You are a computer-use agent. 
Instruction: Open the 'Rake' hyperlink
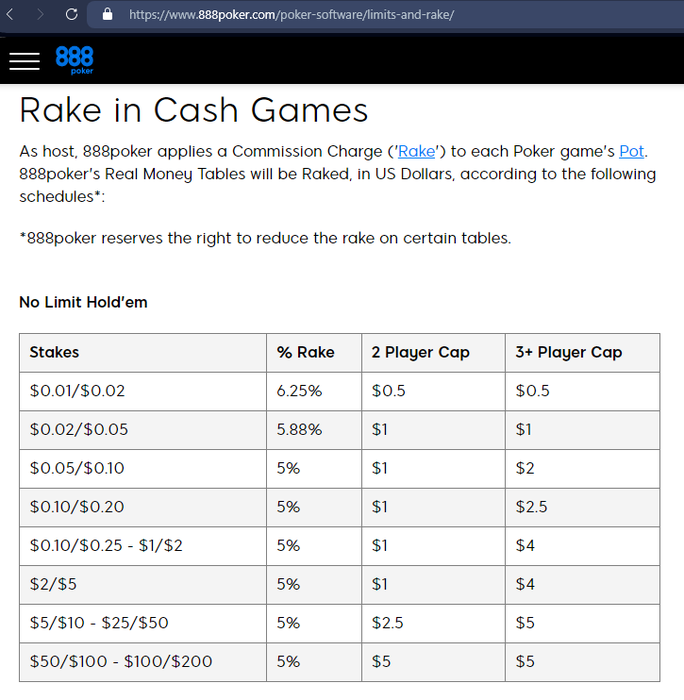416,152
